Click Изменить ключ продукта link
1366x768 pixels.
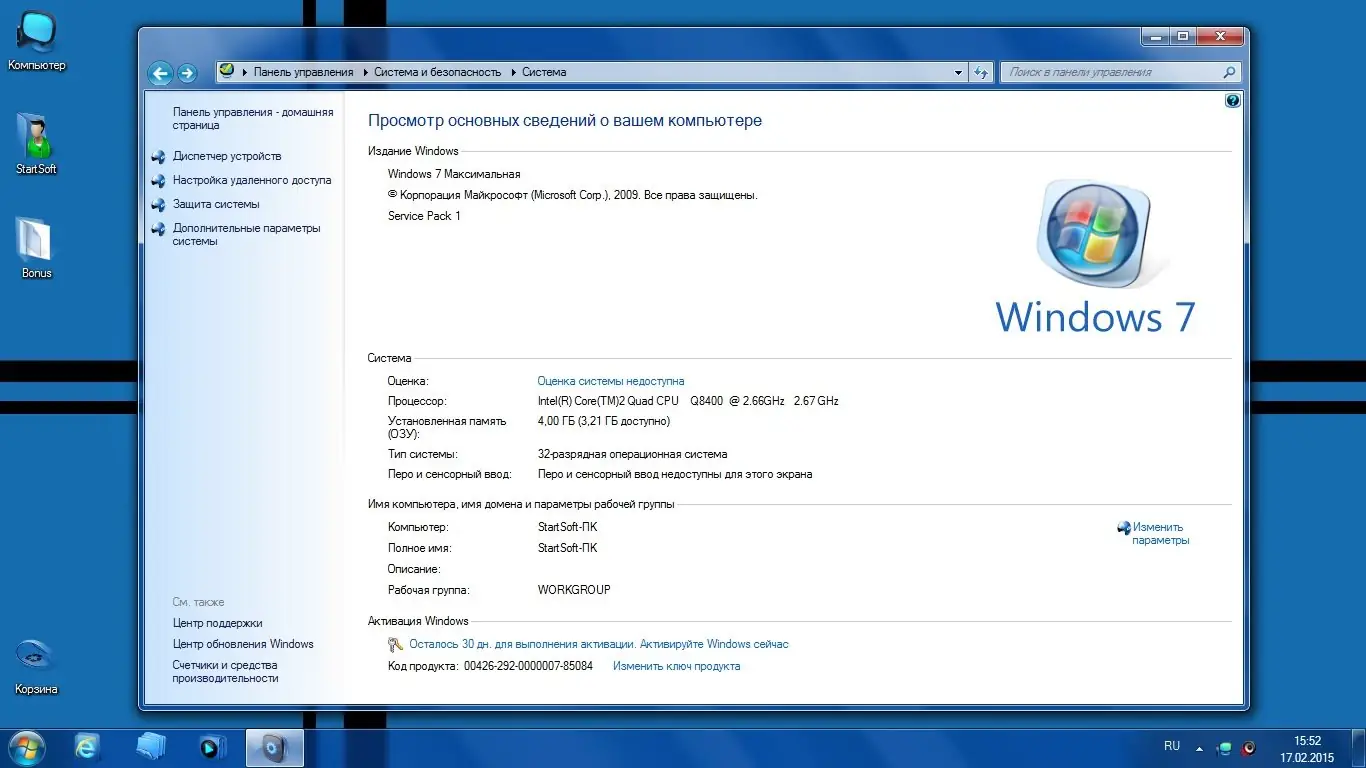tap(677, 666)
